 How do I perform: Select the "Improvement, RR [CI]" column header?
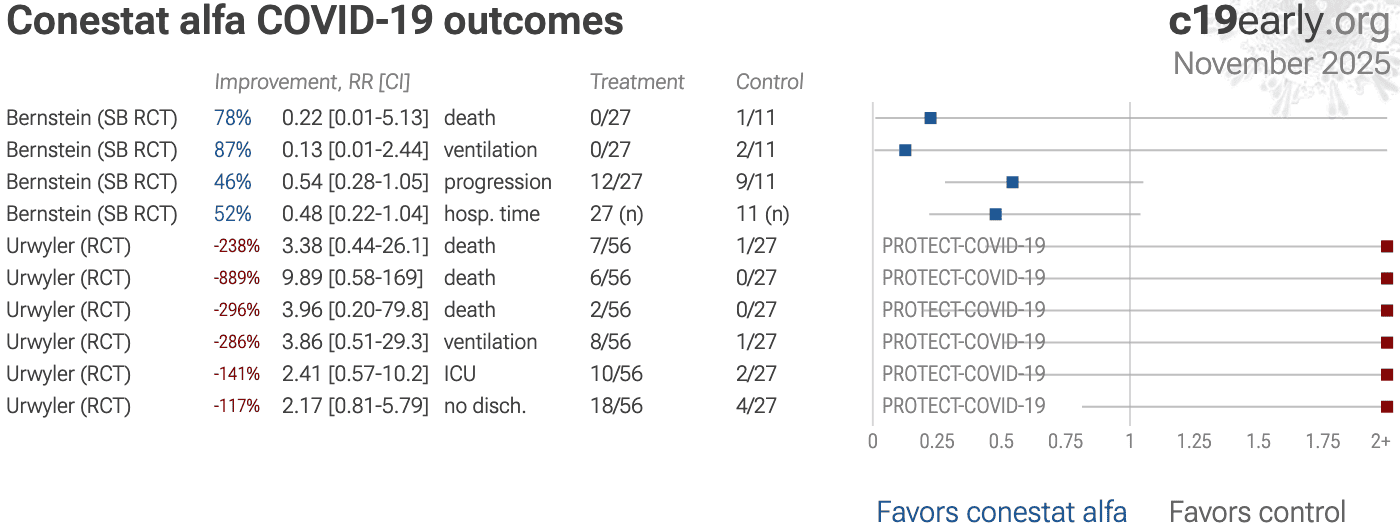[312, 82]
